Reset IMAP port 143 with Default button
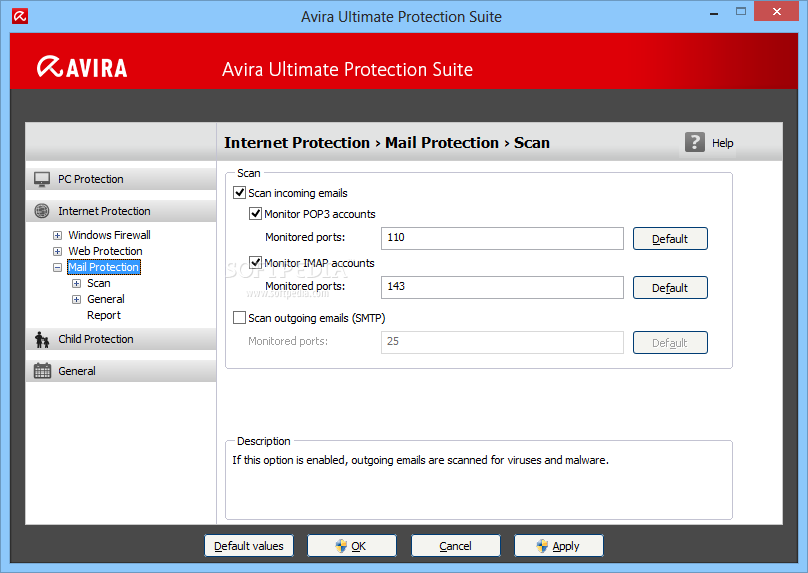This screenshot has width=808, height=573. point(670,288)
